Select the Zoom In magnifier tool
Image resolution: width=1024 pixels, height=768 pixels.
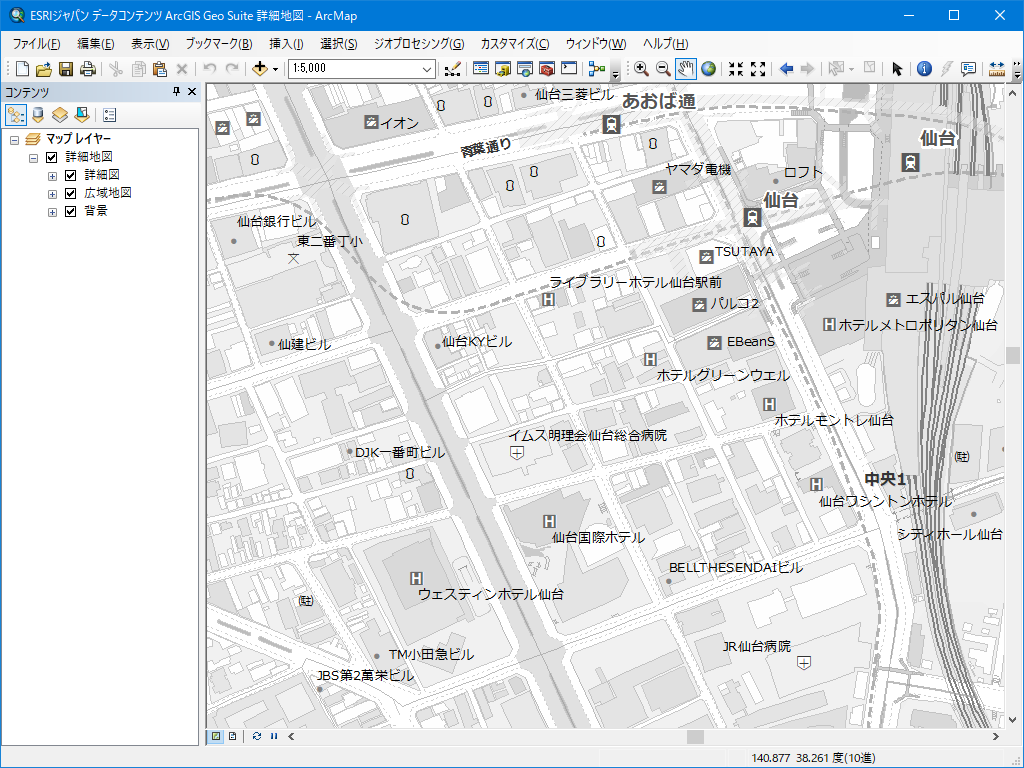641,69
